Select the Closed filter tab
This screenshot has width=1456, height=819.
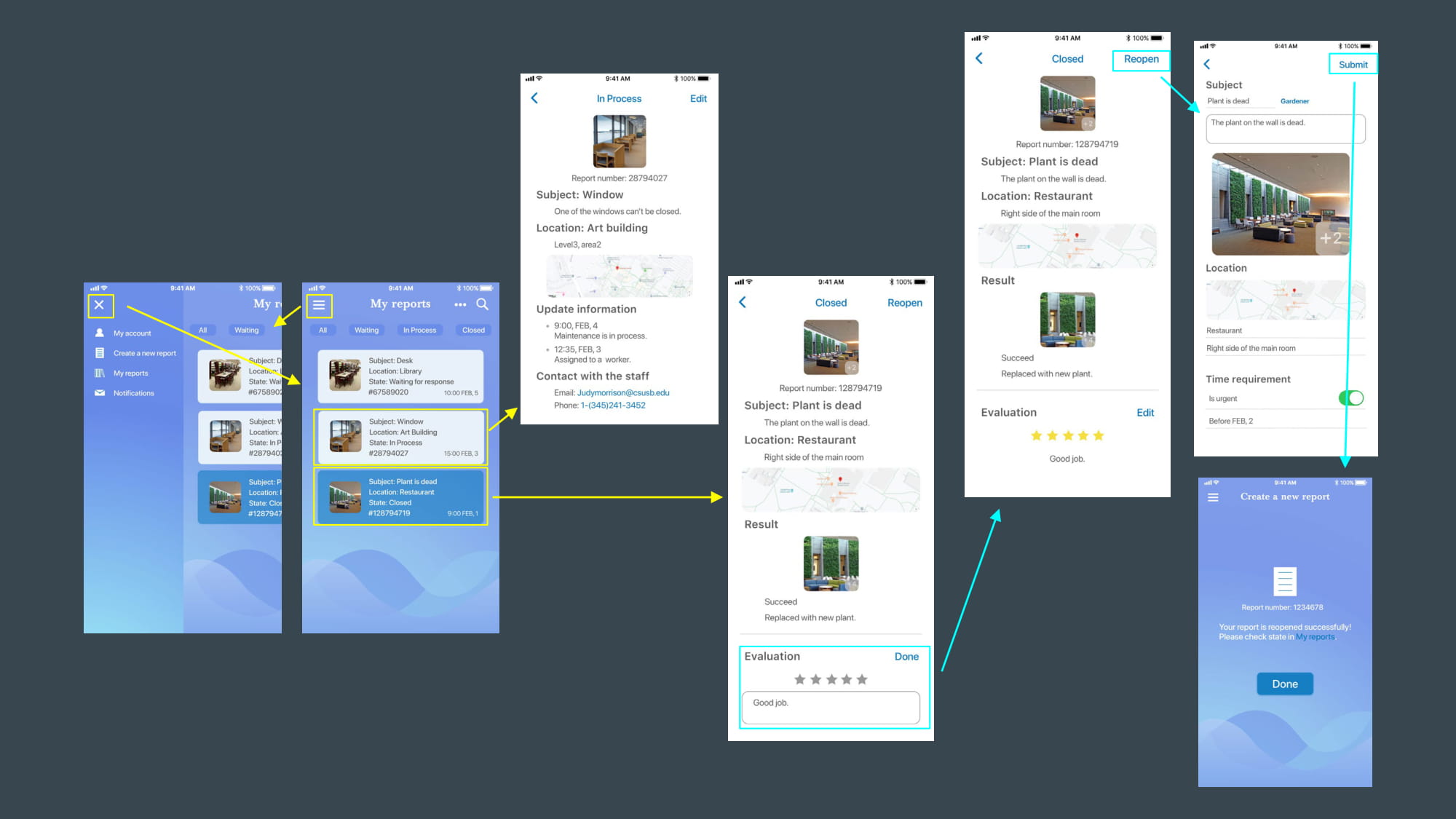pyautogui.click(x=473, y=331)
